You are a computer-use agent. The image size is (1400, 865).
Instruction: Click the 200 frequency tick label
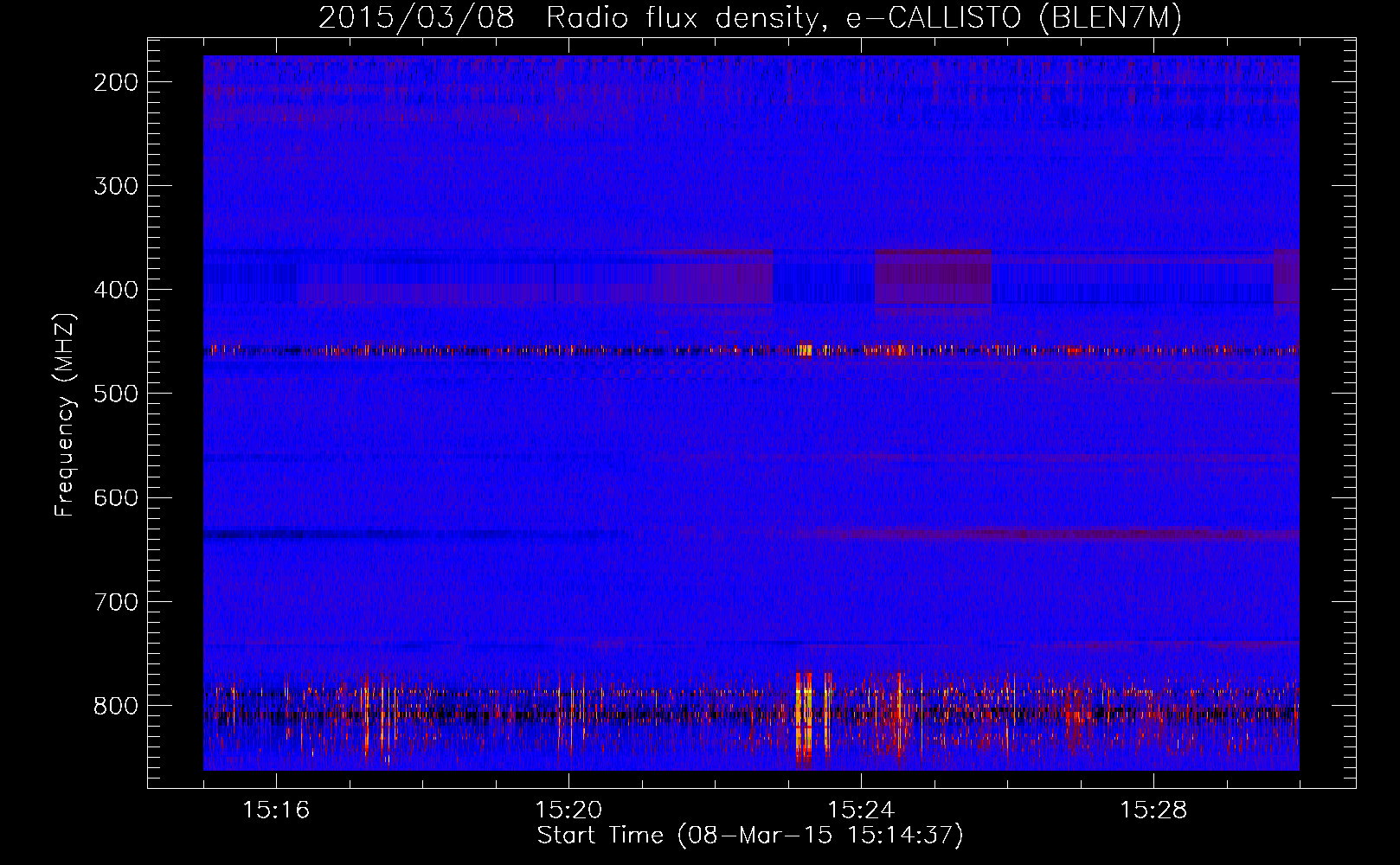point(115,82)
